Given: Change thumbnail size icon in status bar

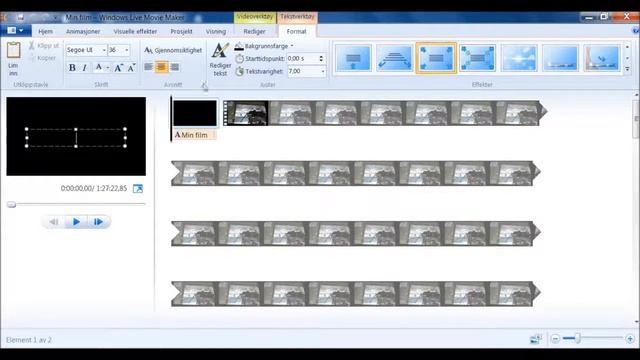Looking at the screenshot, I should (x=535, y=339).
